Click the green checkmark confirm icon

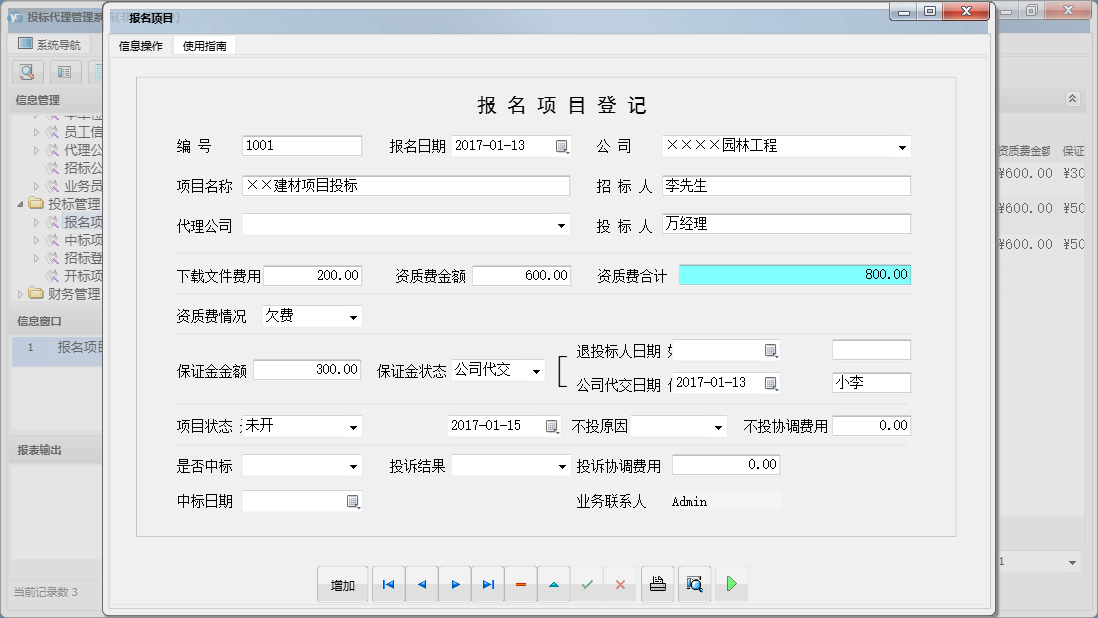tap(588, 583)
